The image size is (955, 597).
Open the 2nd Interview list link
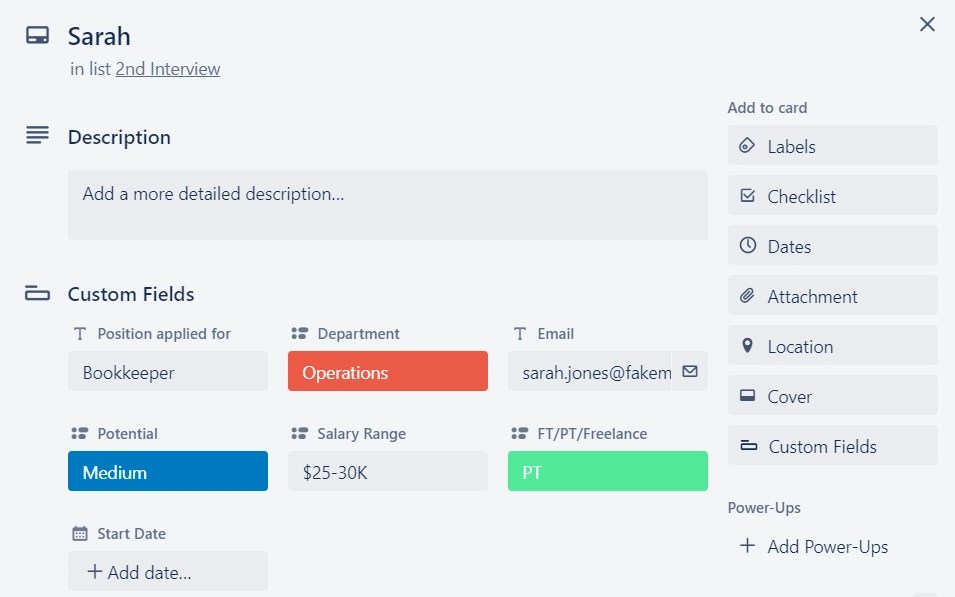tap(168, 69)
